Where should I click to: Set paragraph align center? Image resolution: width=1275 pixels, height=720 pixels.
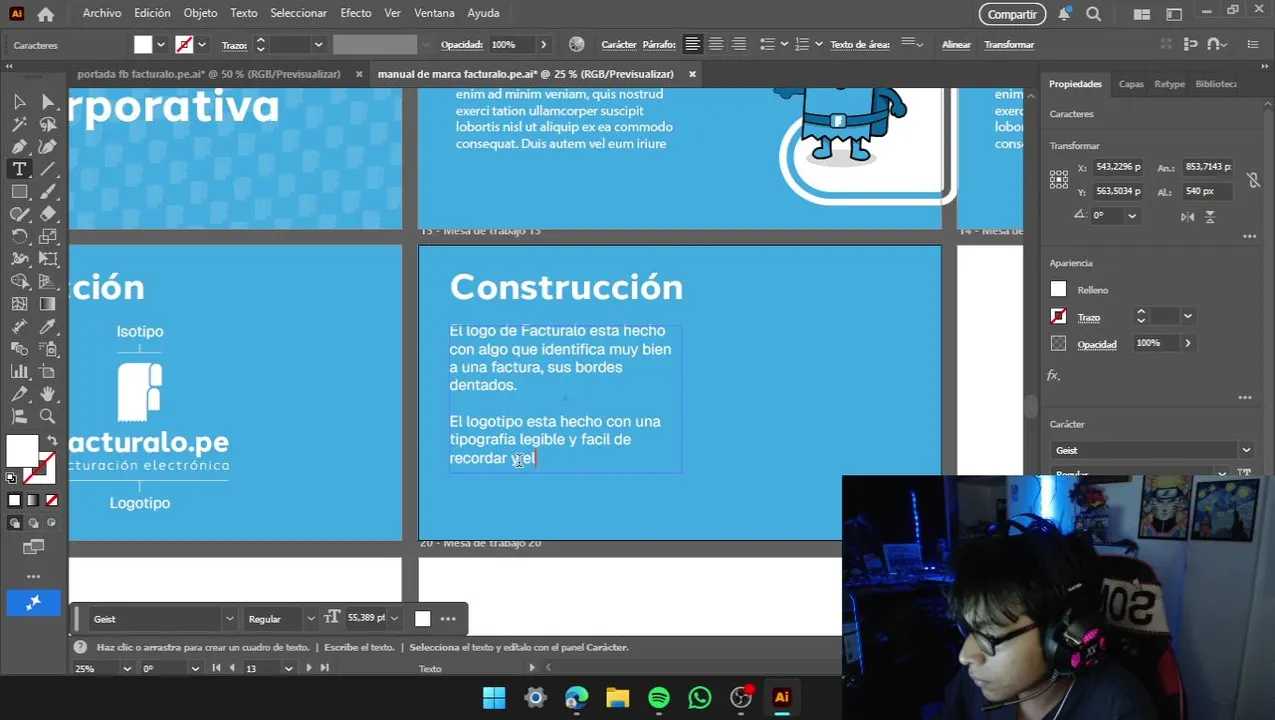point(715,44)
